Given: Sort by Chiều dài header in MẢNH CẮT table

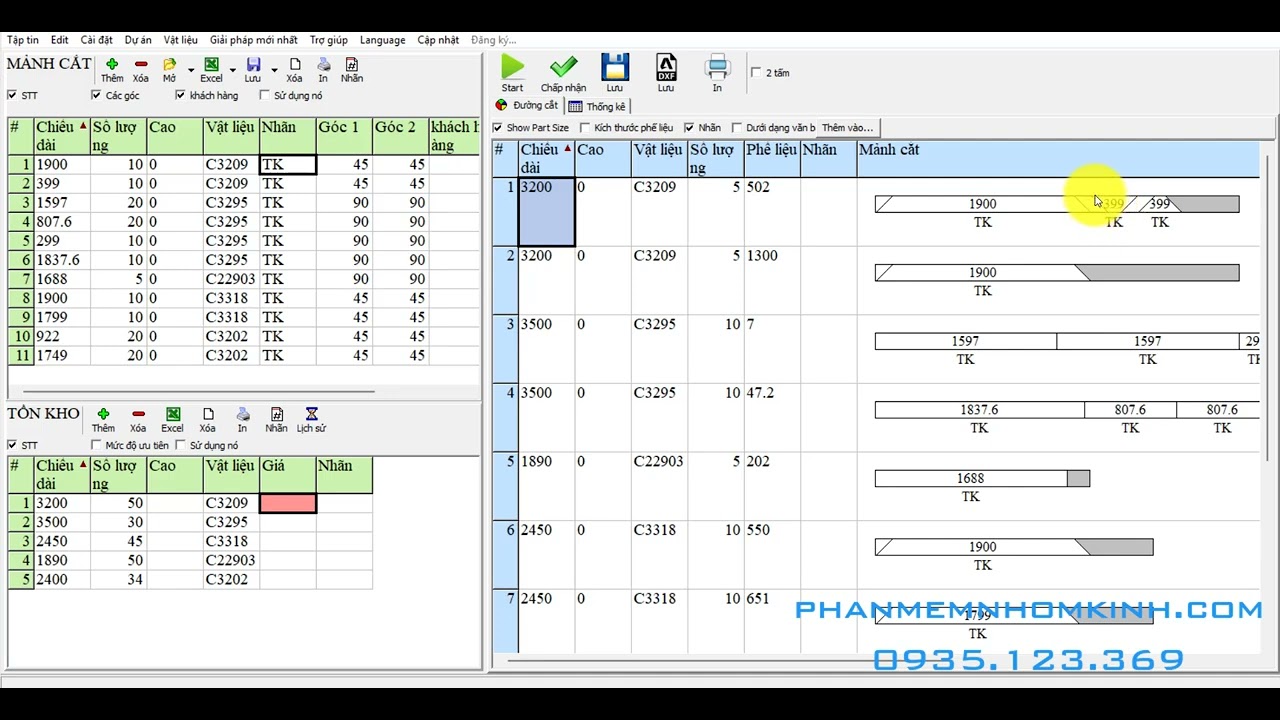Looking at the screenshot, I should (61, 136).
